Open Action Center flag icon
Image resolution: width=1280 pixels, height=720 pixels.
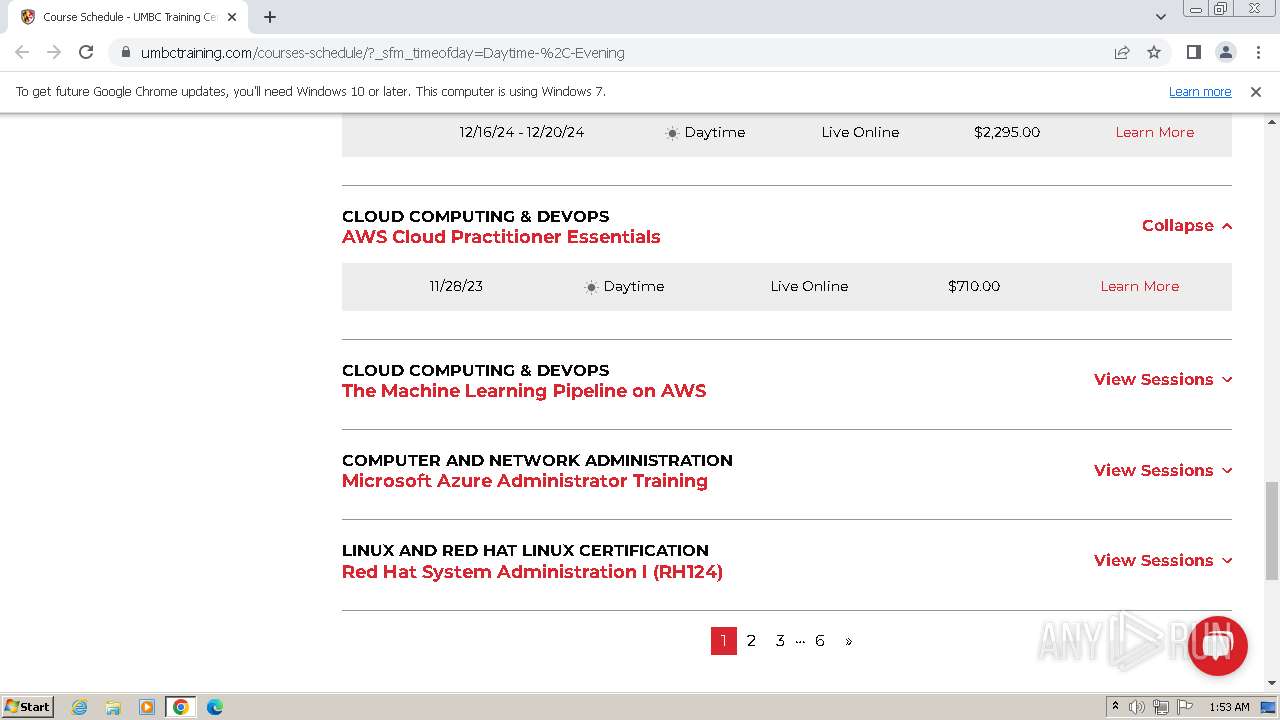(1185, 707)
